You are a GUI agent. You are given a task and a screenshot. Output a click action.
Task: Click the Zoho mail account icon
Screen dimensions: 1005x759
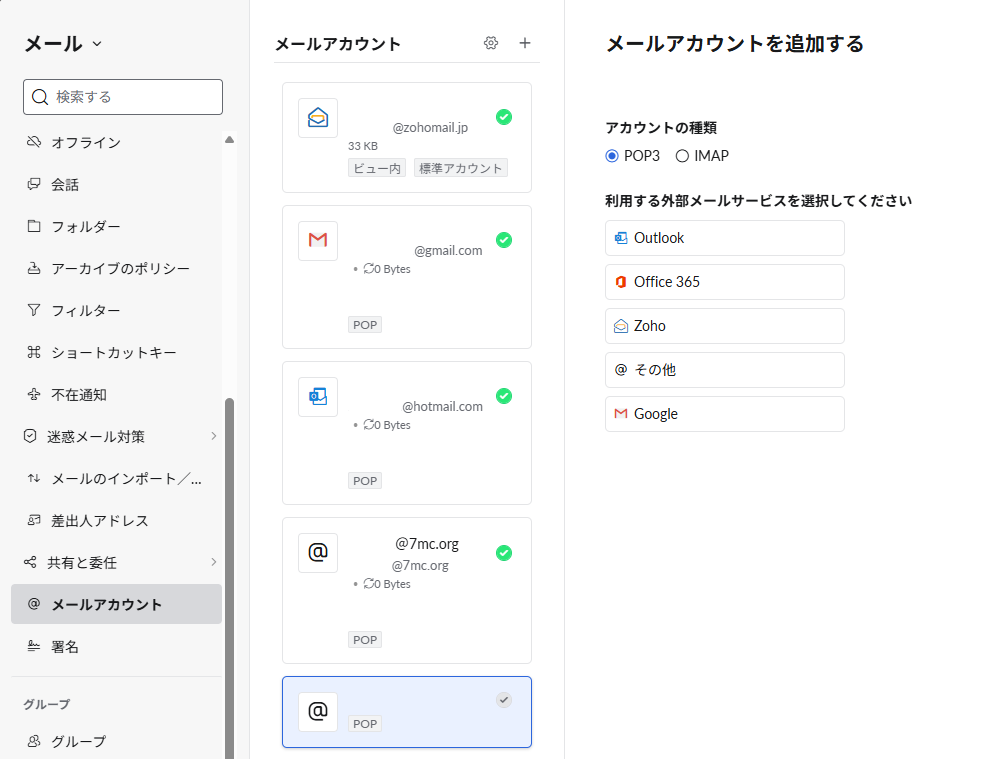click(x=318, y=118)
